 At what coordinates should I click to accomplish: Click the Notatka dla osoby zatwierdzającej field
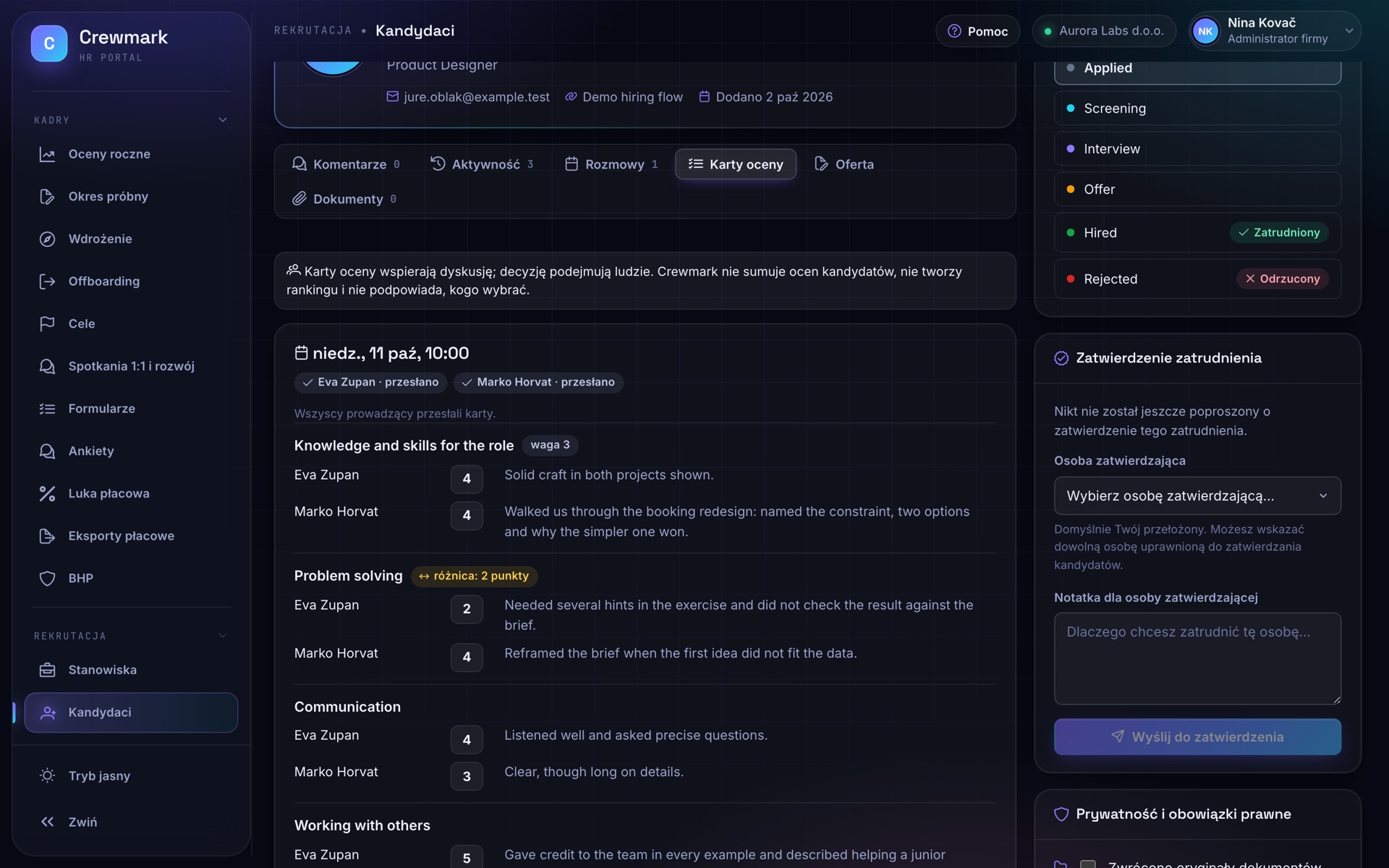(1197, 659)
